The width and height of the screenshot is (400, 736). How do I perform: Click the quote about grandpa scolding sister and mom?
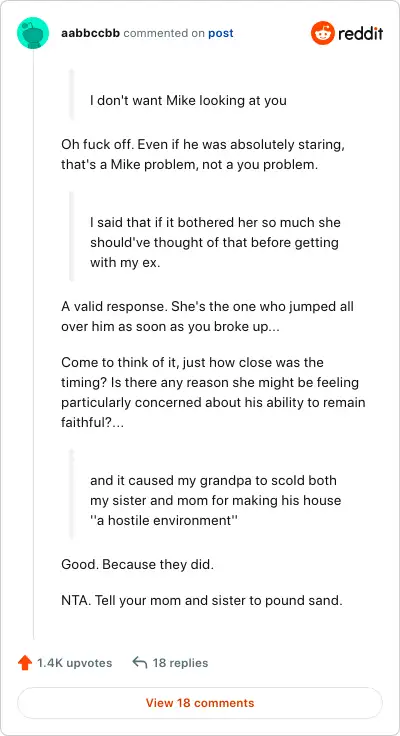[x=215, y=500]
